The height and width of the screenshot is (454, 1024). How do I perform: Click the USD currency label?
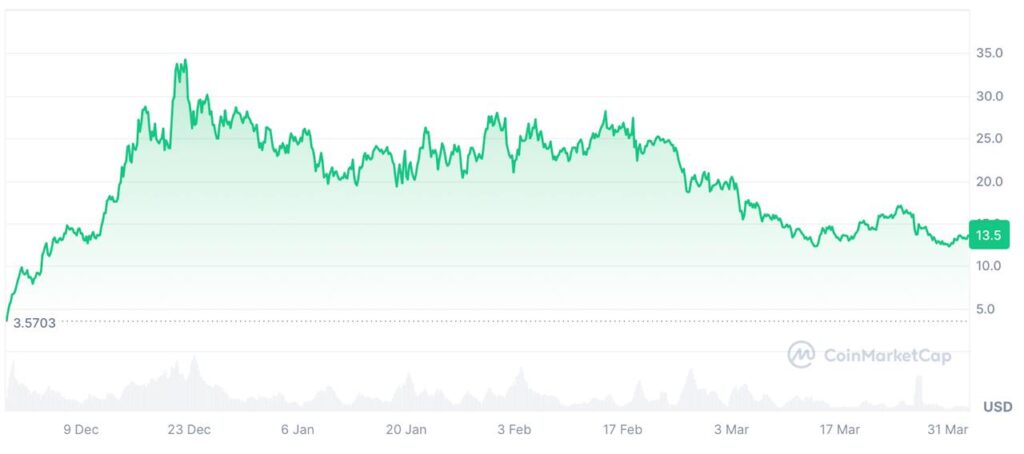(997, 407)
